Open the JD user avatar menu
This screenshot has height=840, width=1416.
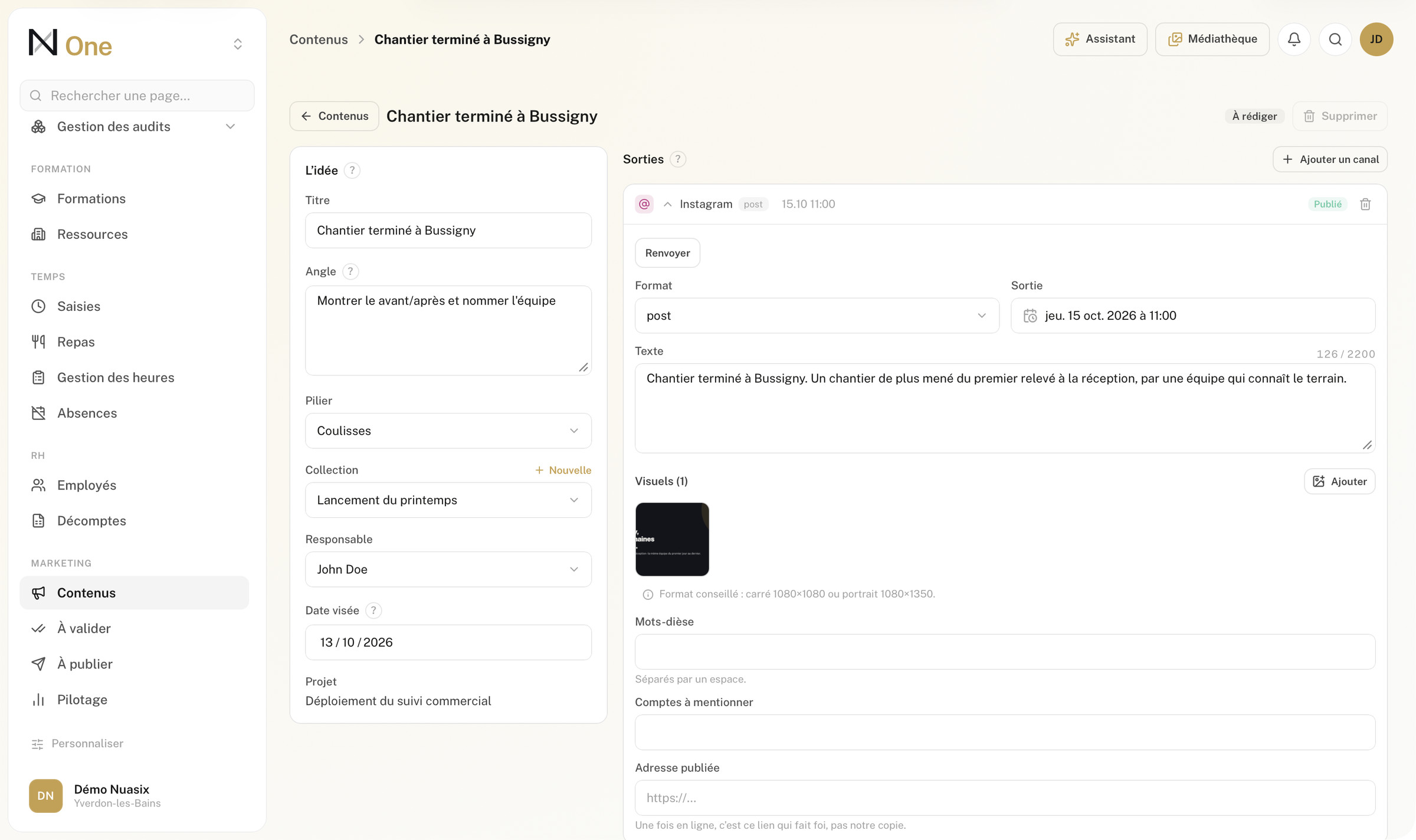tap(1376, 39)
